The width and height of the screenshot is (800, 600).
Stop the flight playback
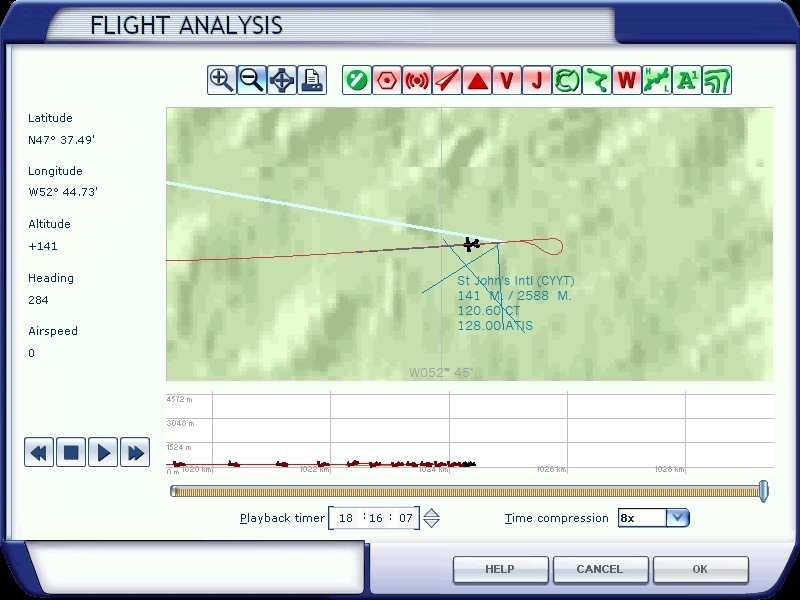click(71, 452)
